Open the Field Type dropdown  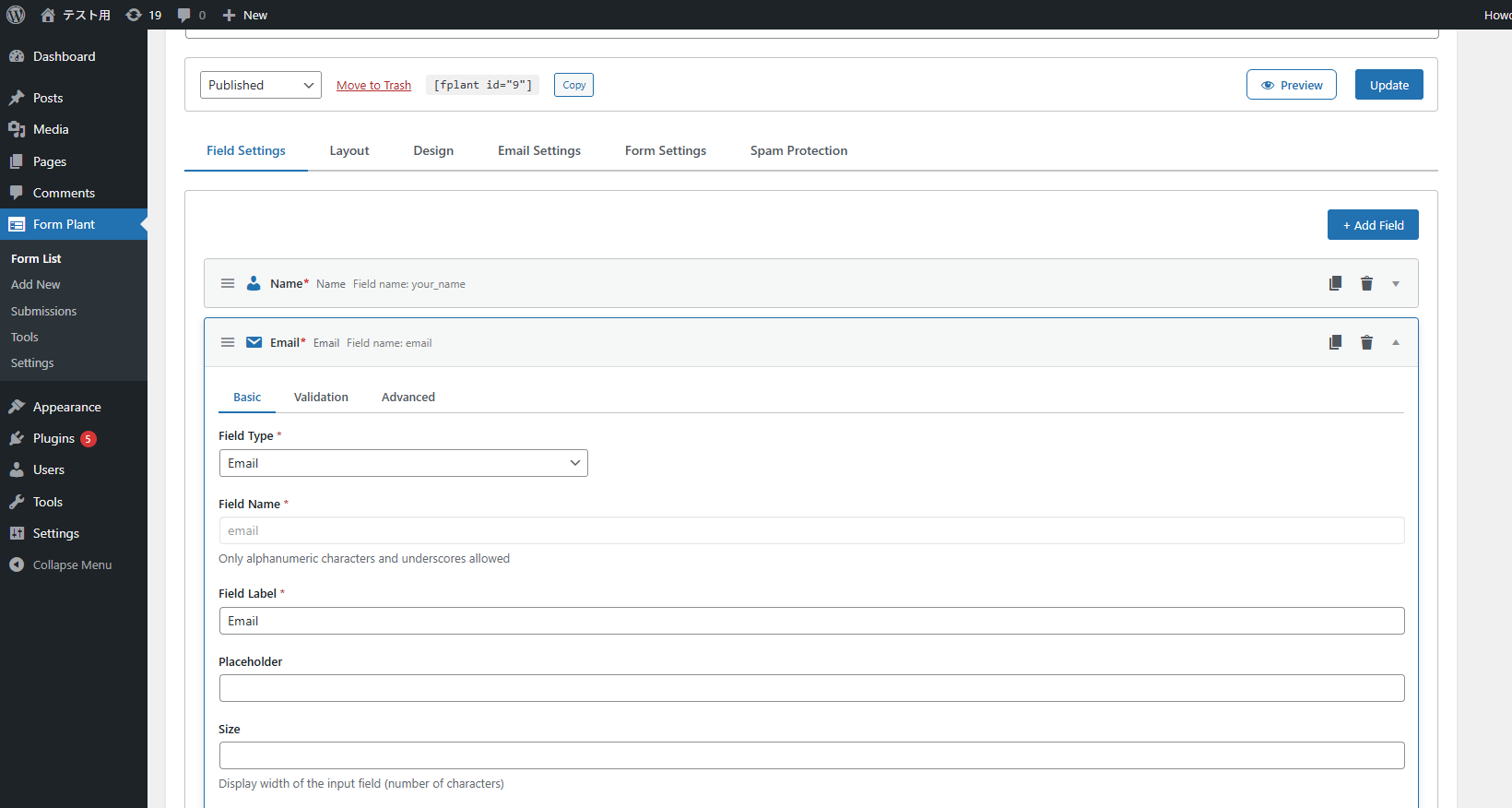[x=404, y=463]
